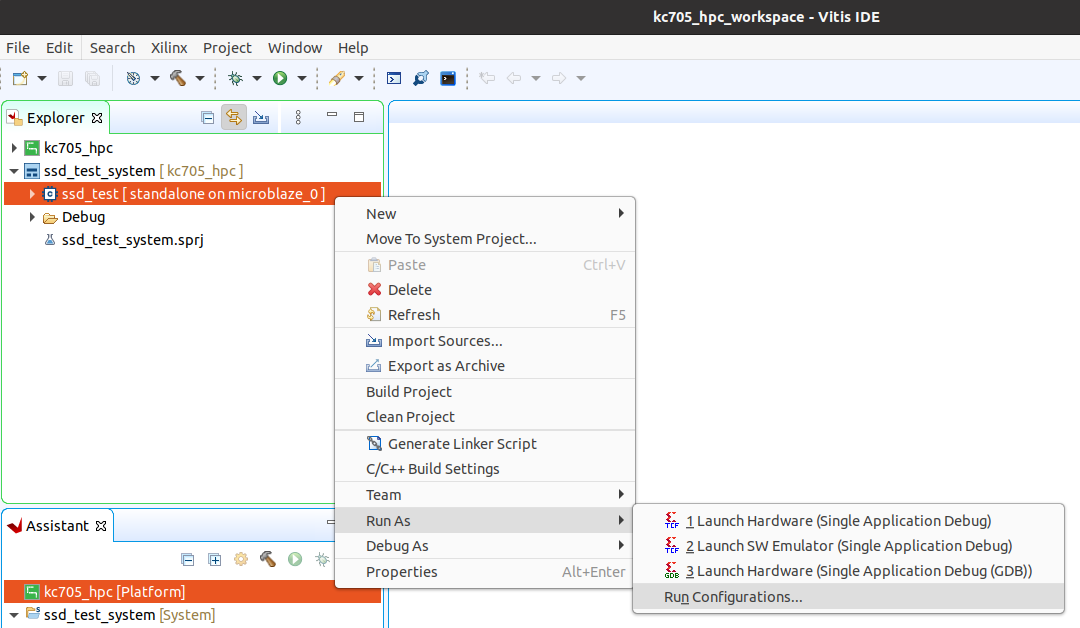
Task: Select the Explorer tab
Action: tap(55, 118)
